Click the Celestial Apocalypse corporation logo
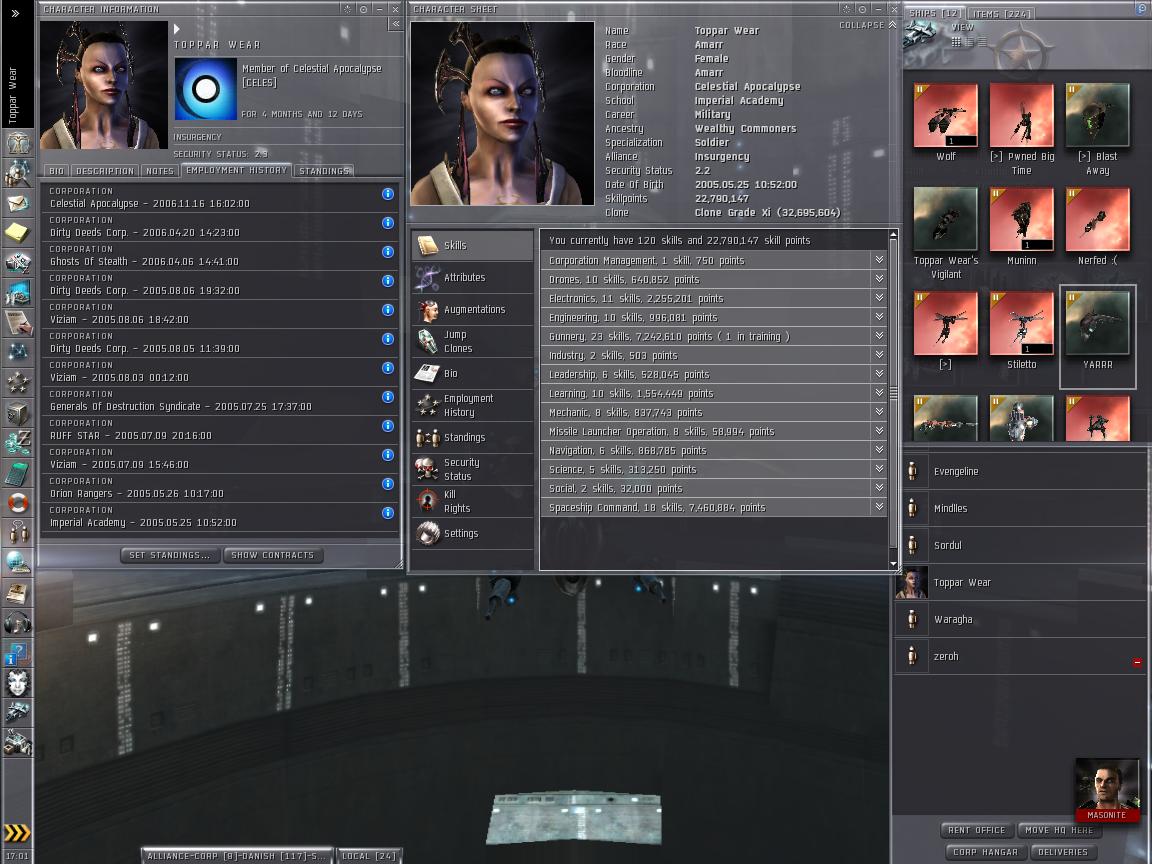 [205, 89]
